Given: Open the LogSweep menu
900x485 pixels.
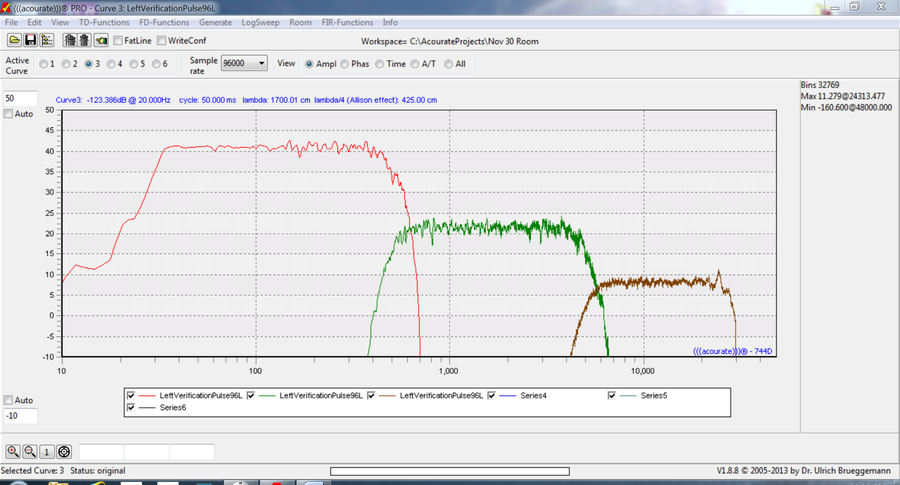Looking at the screenshot, I should tap(261, 22).
